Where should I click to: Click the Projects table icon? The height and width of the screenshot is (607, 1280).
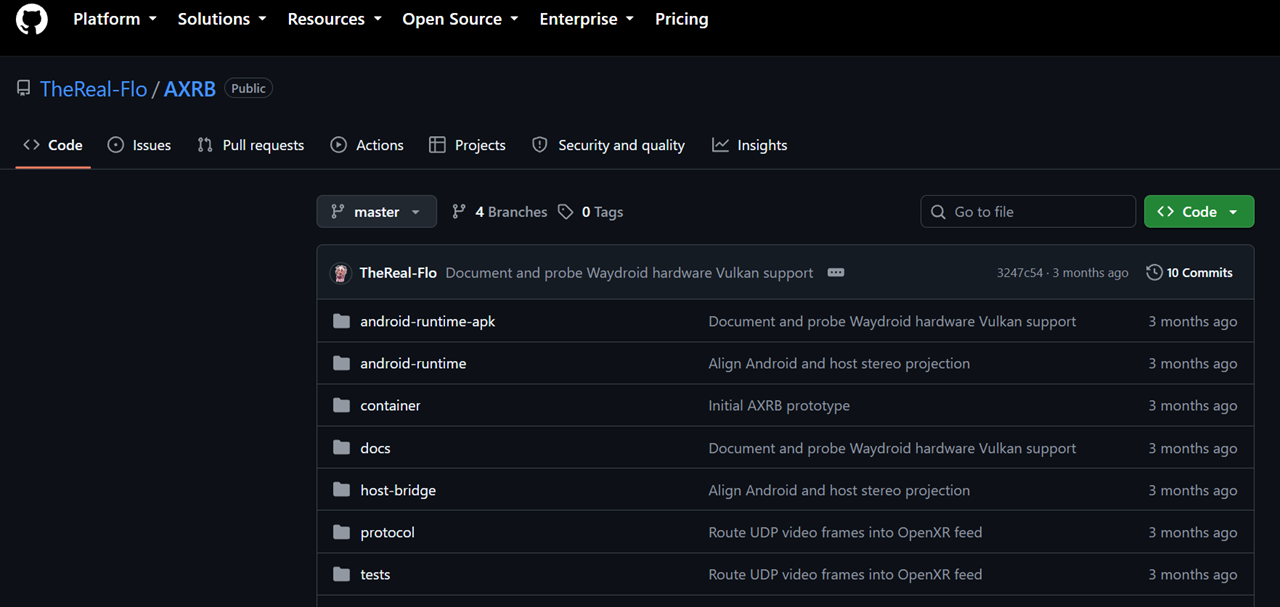(437, 145)
